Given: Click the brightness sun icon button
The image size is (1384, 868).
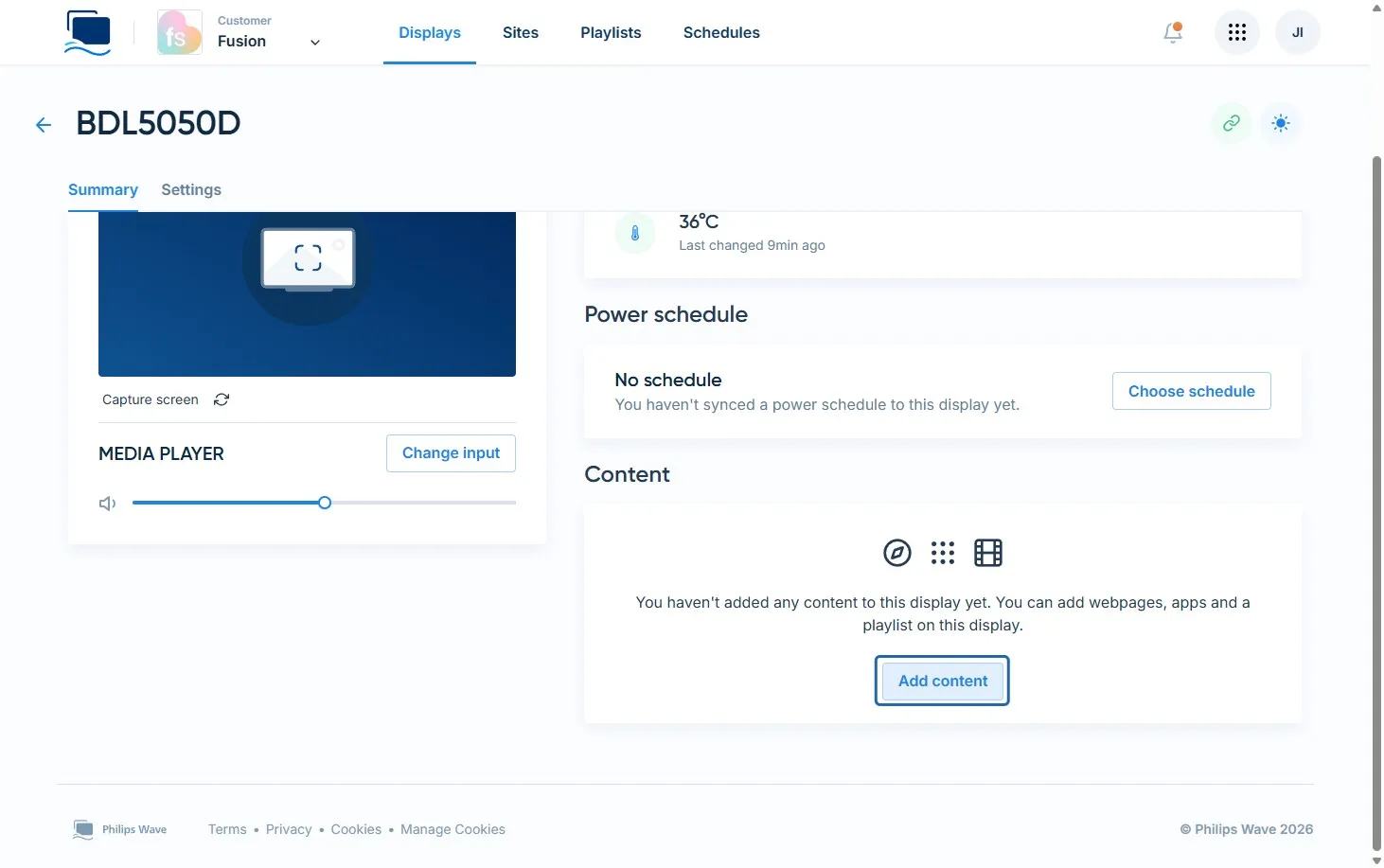Looking at the screenshot, I should tap(1281, 123).
